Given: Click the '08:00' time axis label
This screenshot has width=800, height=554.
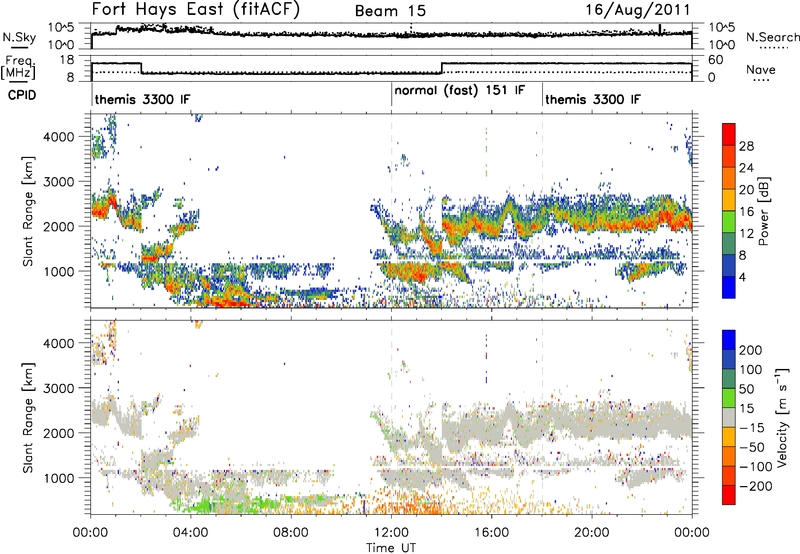Looking at the screenshot, I should (291, 533).
